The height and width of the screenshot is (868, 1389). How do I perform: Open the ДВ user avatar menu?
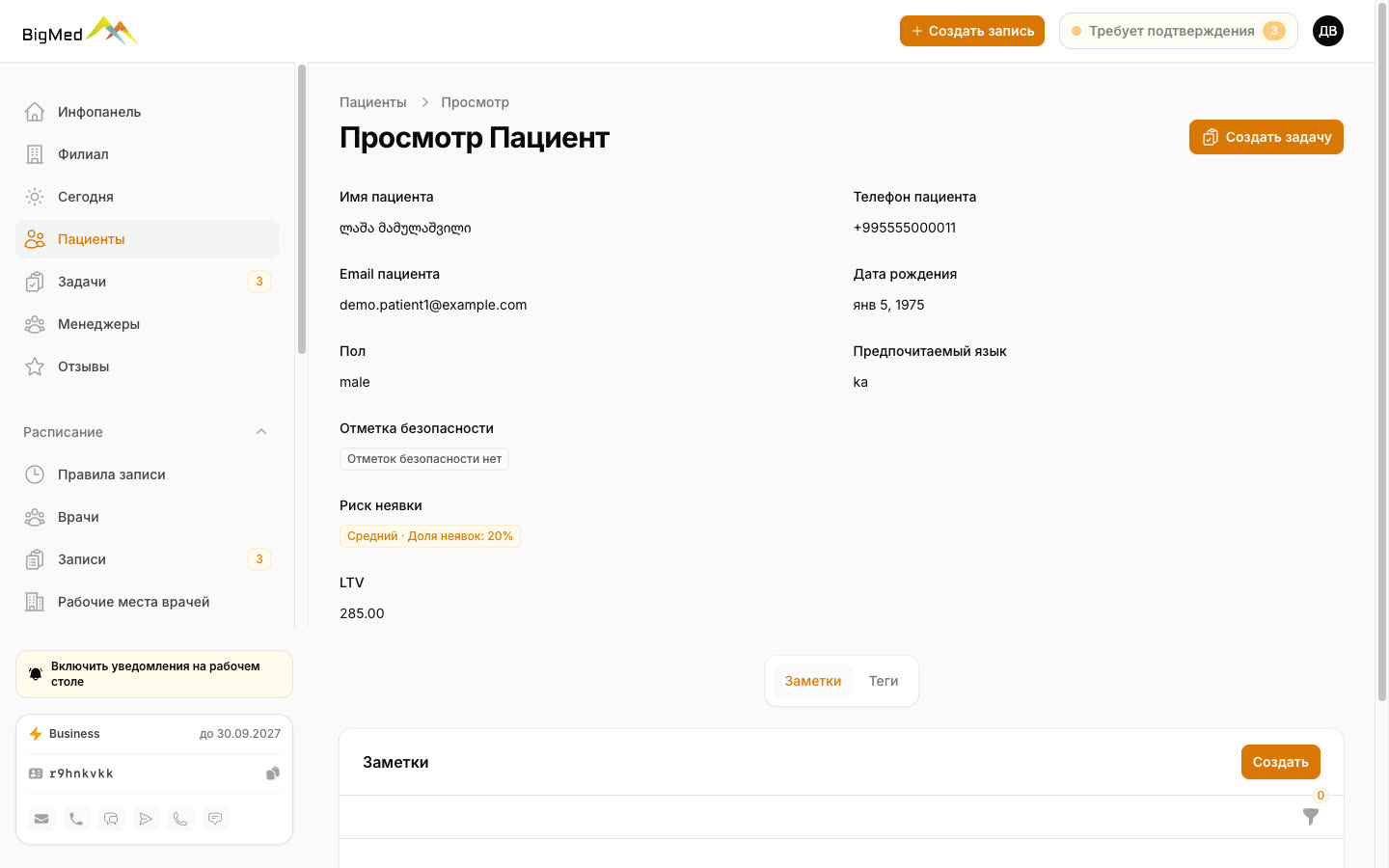(1328, 31)
